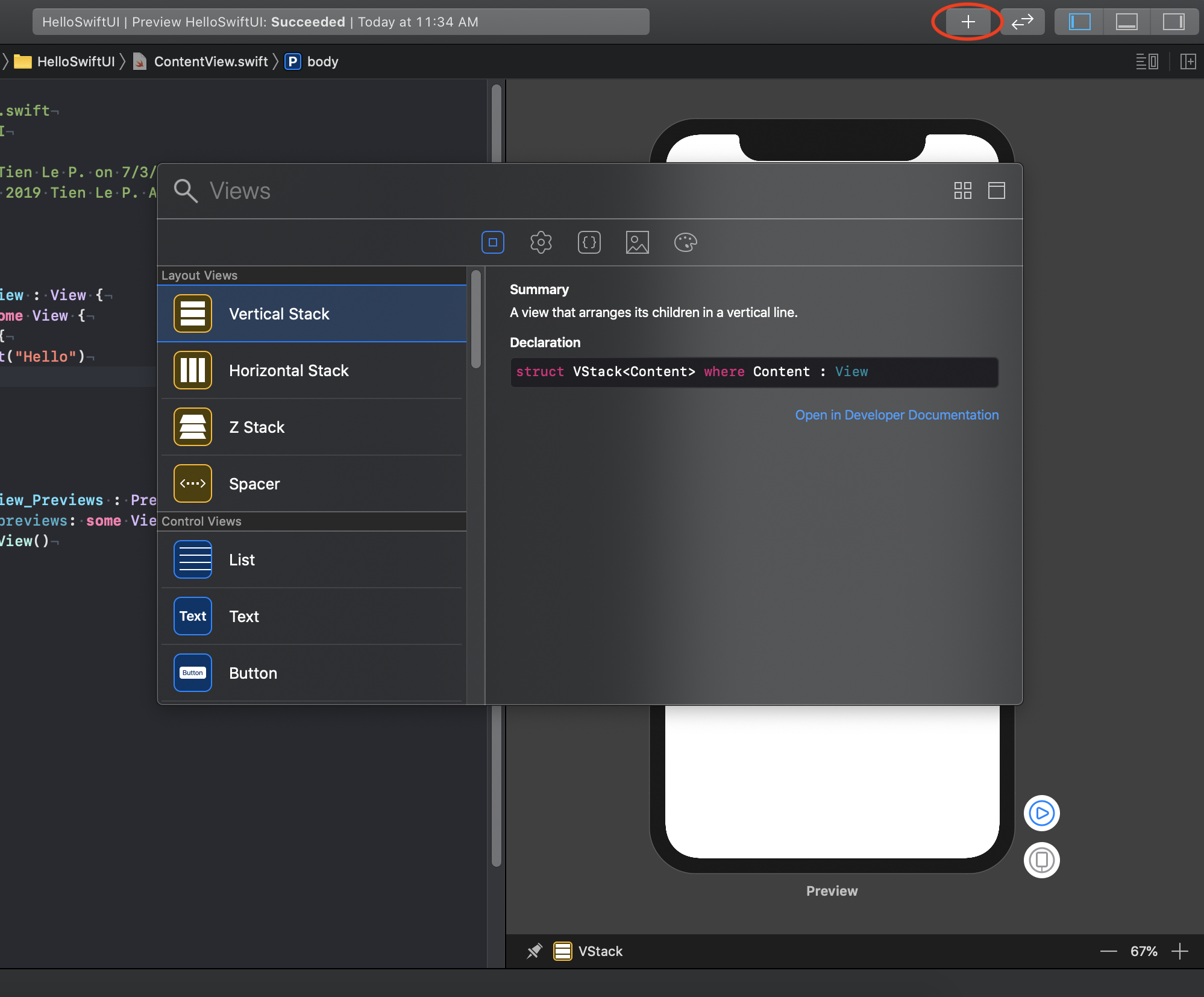Click the "Hello" string in code

tap(46, 357)
